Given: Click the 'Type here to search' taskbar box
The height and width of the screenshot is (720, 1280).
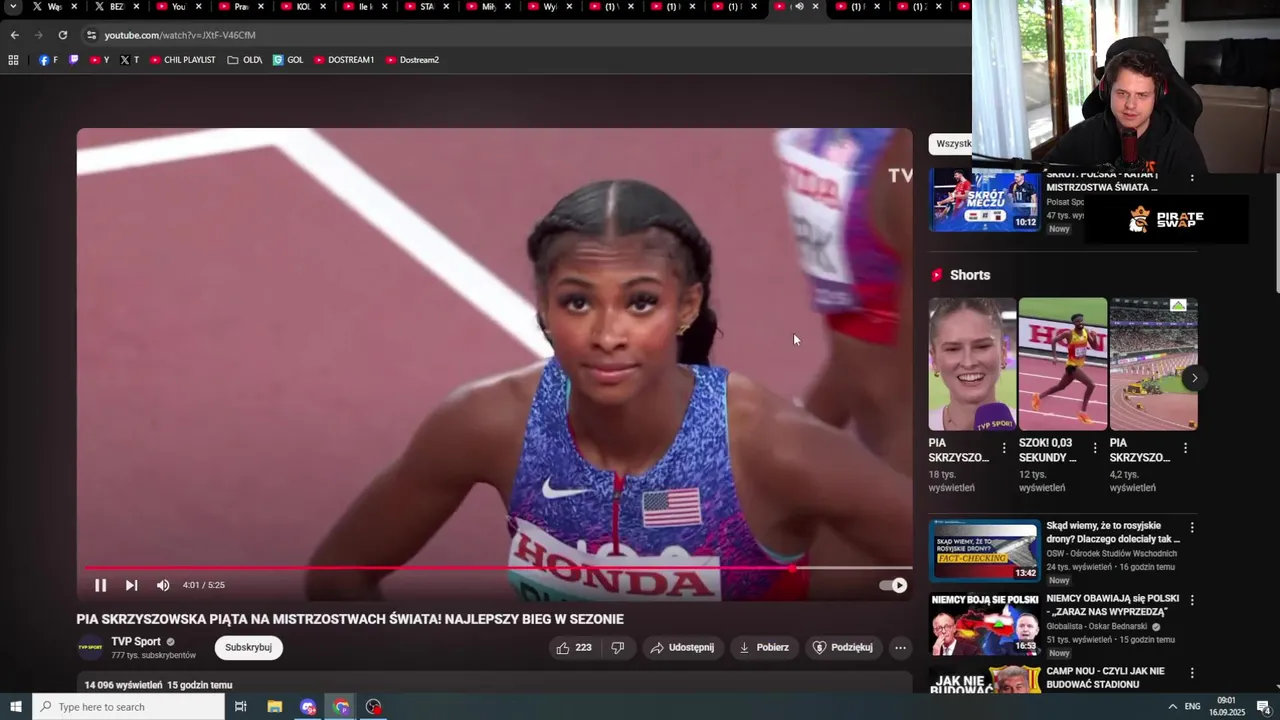Looking at the screenshot, I should pyautogui.click(x=129, y=707).
